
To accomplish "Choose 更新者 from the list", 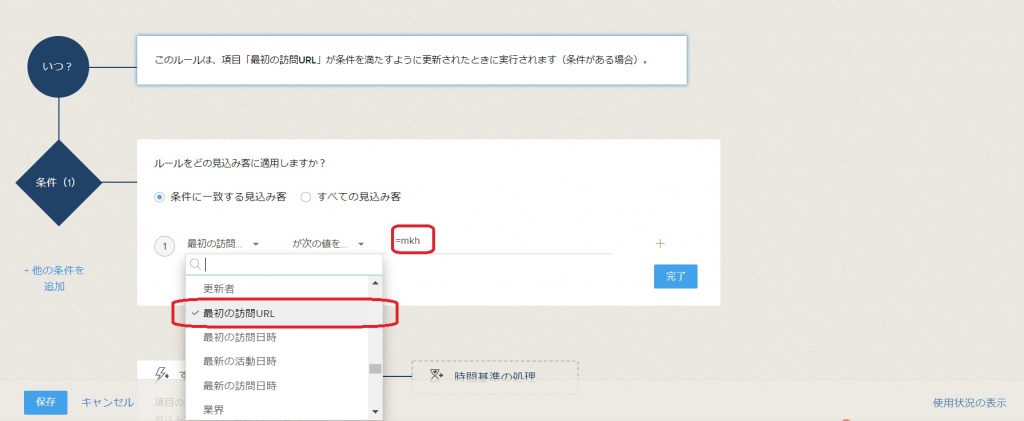I will pos(278,288).
